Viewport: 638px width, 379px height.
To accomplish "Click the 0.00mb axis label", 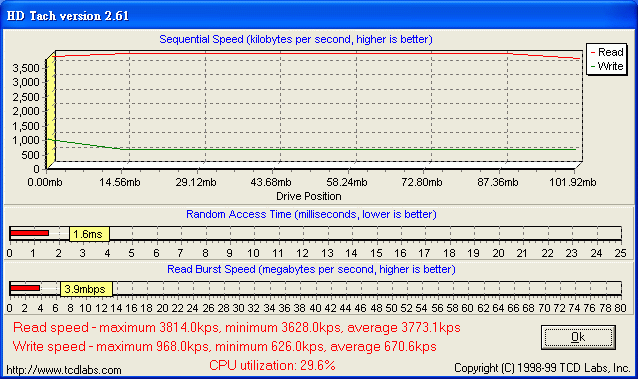I will point(45,182).
